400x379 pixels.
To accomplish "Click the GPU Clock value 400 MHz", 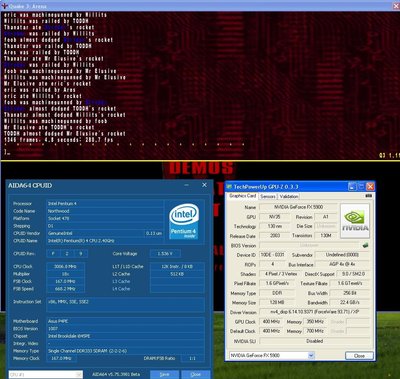I will pos(271,322).
